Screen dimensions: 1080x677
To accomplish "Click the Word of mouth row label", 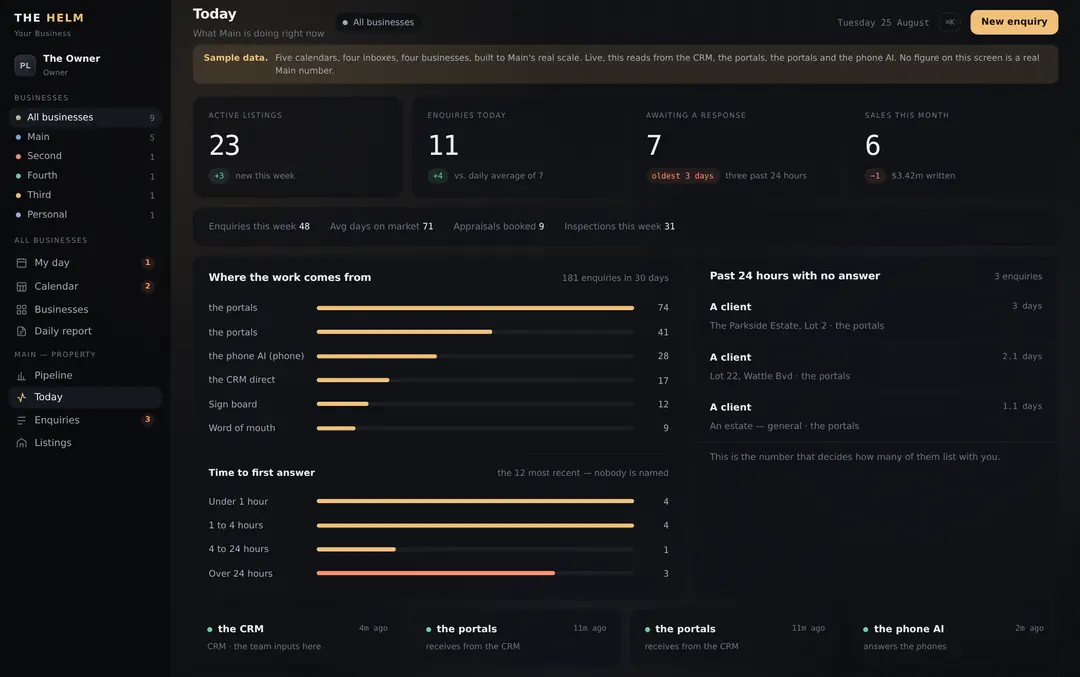I will [242, 428].
